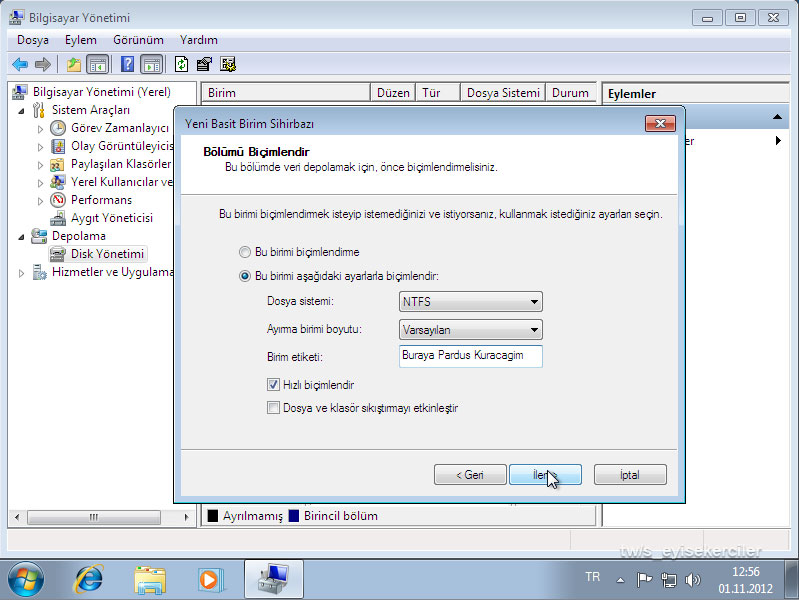This screenshot has width=799, height=600.
Task: Uncheck the Hızlı biçimlendir checkbox
Action: tap(273, 385)
